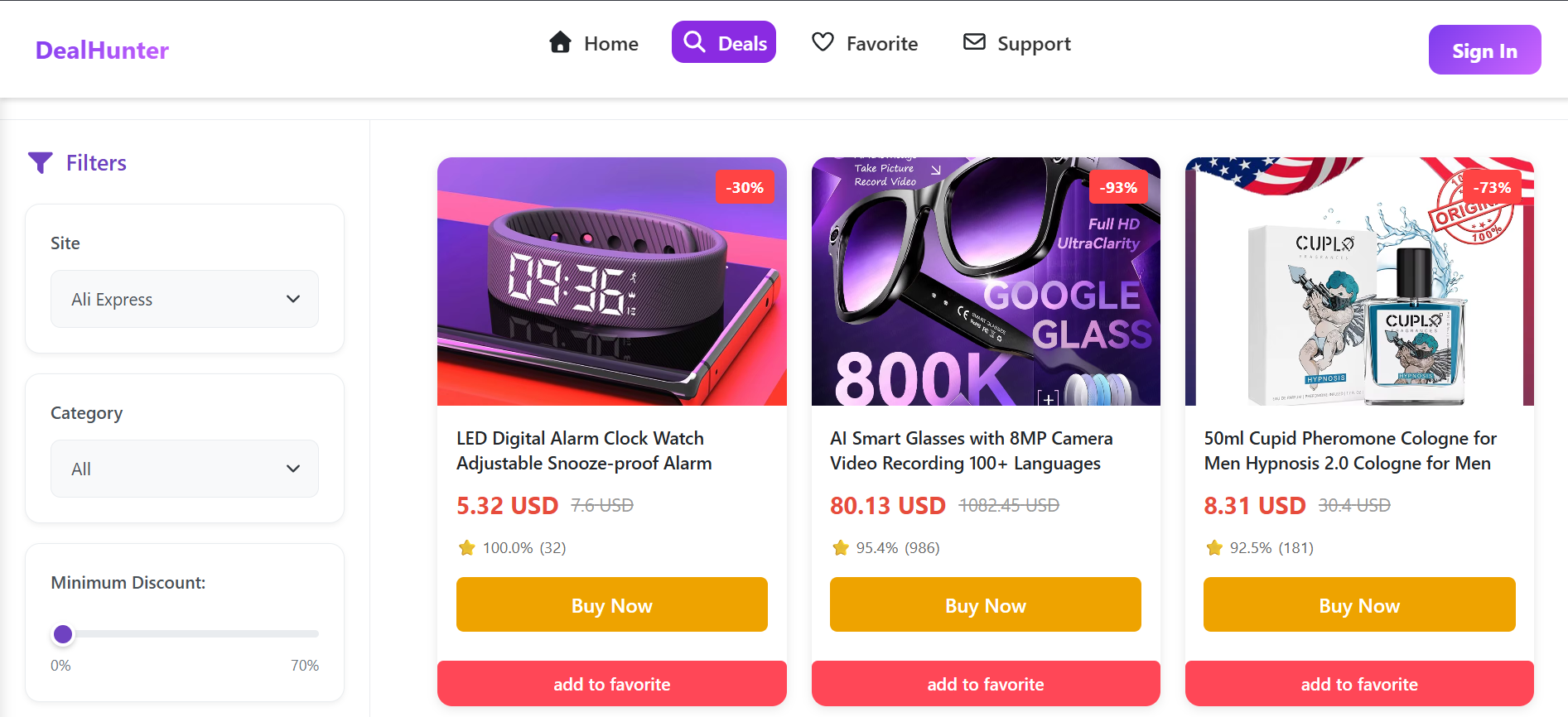The height and width of the screenshot is (717, 1568).
Task: Click the -30% discount badge
Action: [x=744, y=187]
